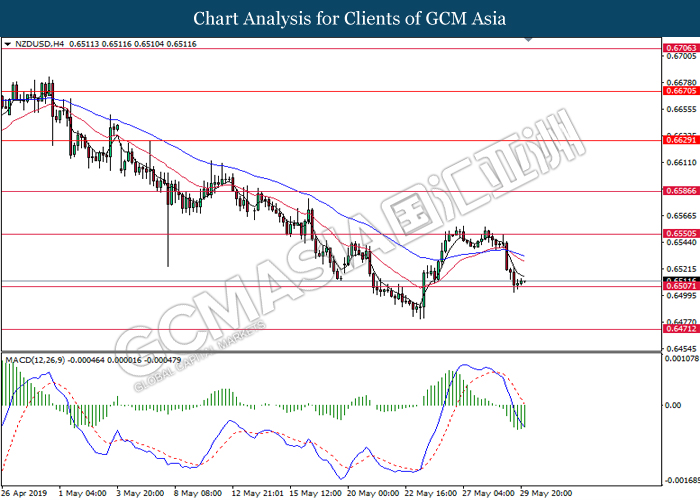Click the NZDUSD.H4 chart title text
Image resolution: width=700 pixels, height=500 pixels.
(40, 44)
